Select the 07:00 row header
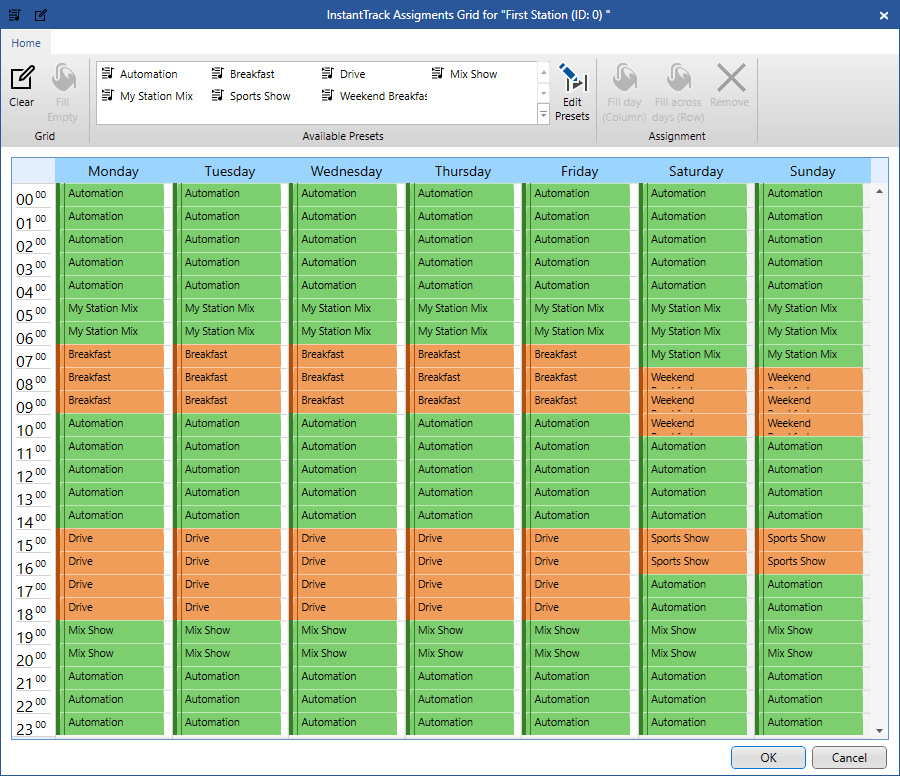The width and height of the screenshot is (900, 776). 33,359
